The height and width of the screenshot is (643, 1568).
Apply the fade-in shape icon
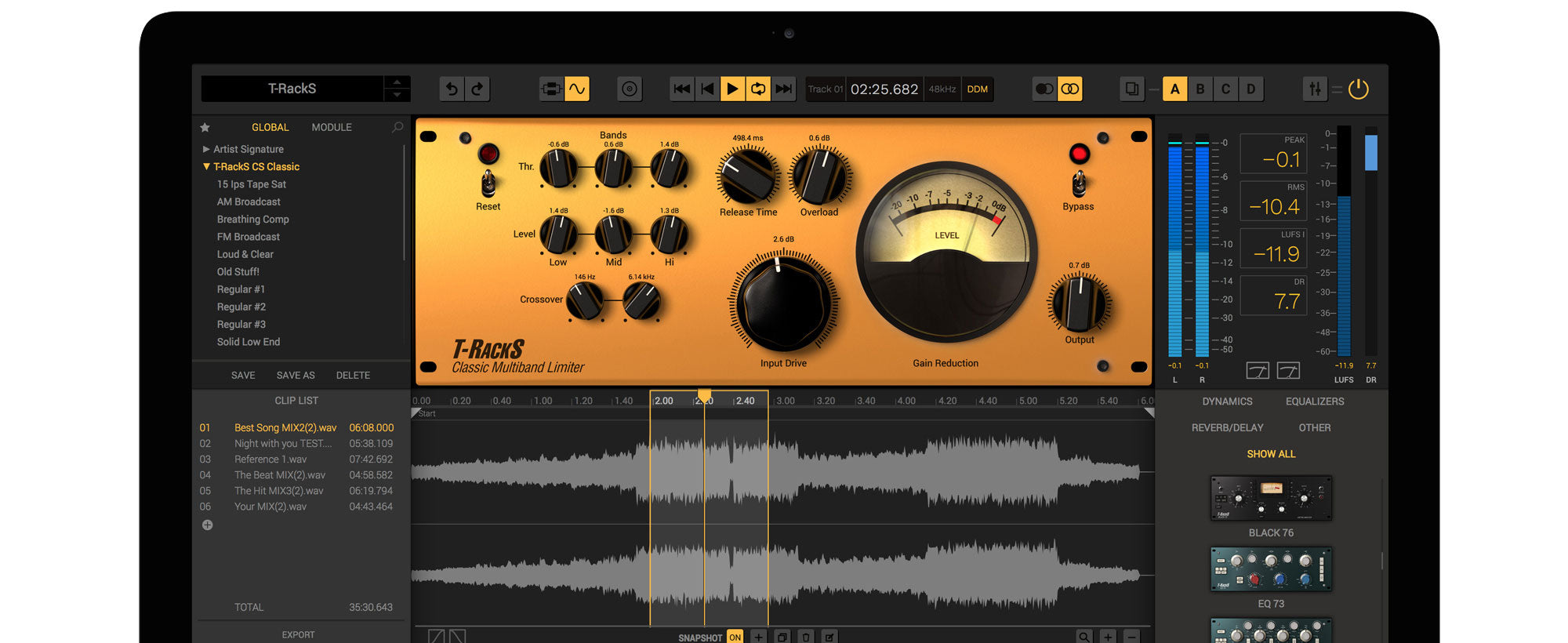click(x=437, y=637)
